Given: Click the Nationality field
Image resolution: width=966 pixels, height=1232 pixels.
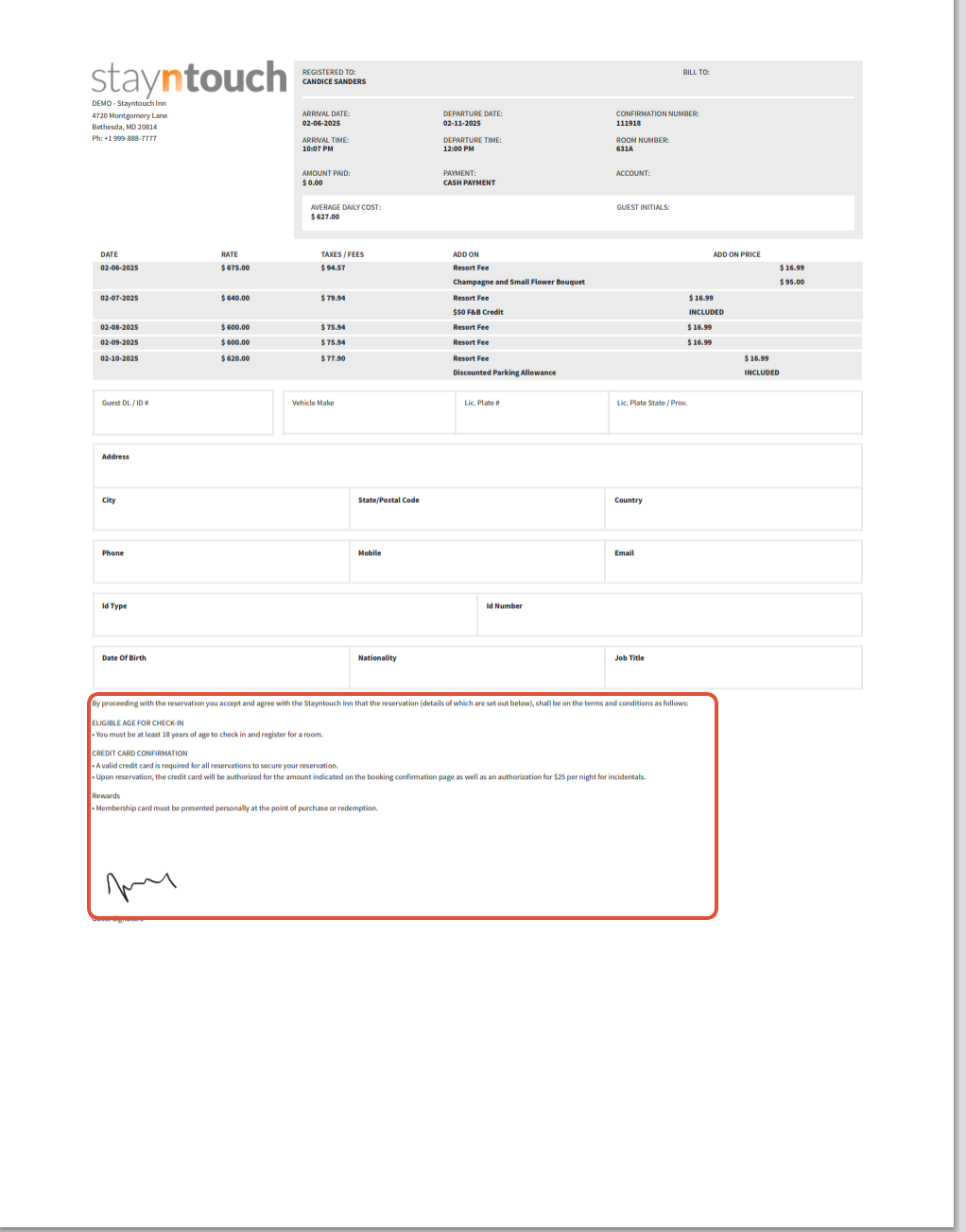Looking at the screenshot, I should pos(477,668).
